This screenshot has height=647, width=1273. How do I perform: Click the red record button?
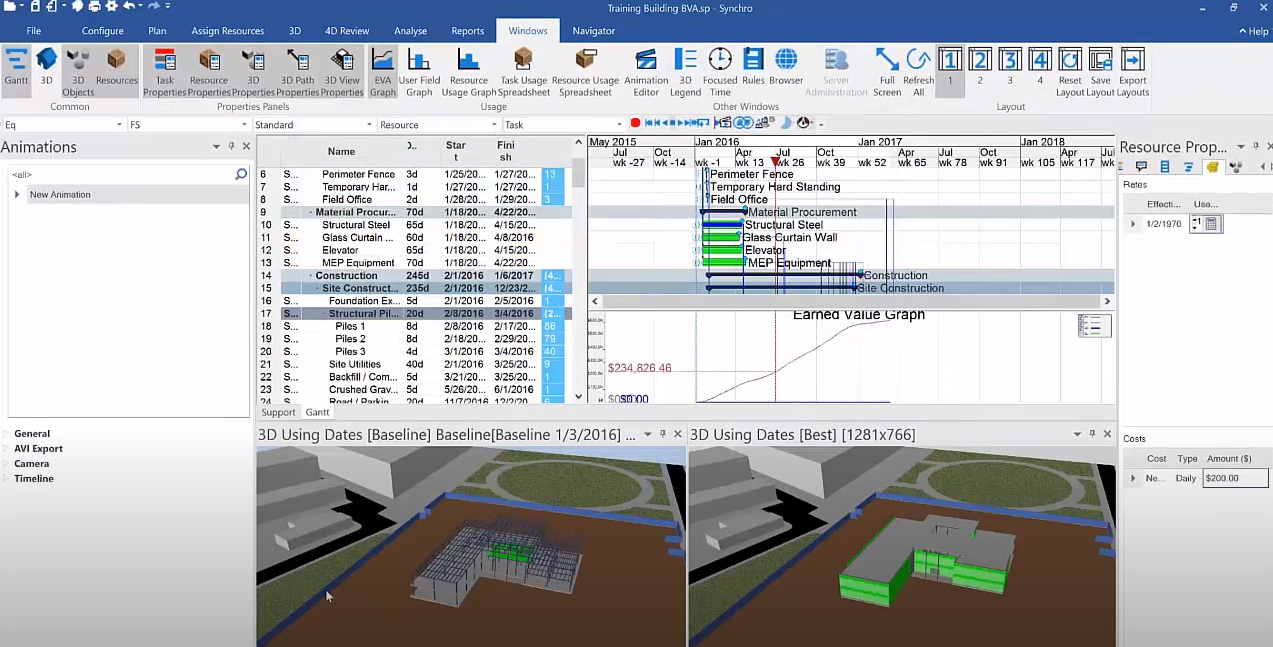(x=635, y=123)
